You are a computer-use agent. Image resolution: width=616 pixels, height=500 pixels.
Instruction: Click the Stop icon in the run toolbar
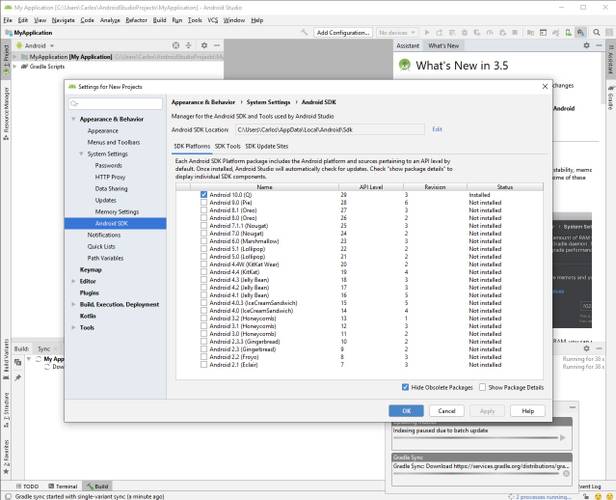pyautogui.click(x=515, y=33)
